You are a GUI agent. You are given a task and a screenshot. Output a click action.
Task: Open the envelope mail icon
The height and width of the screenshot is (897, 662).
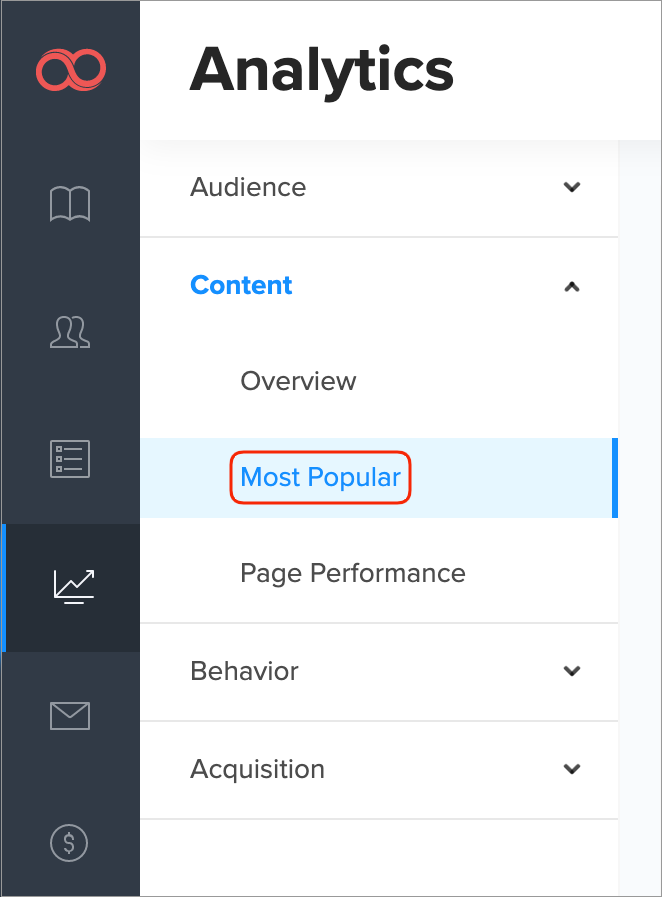(x=70, y=715)
